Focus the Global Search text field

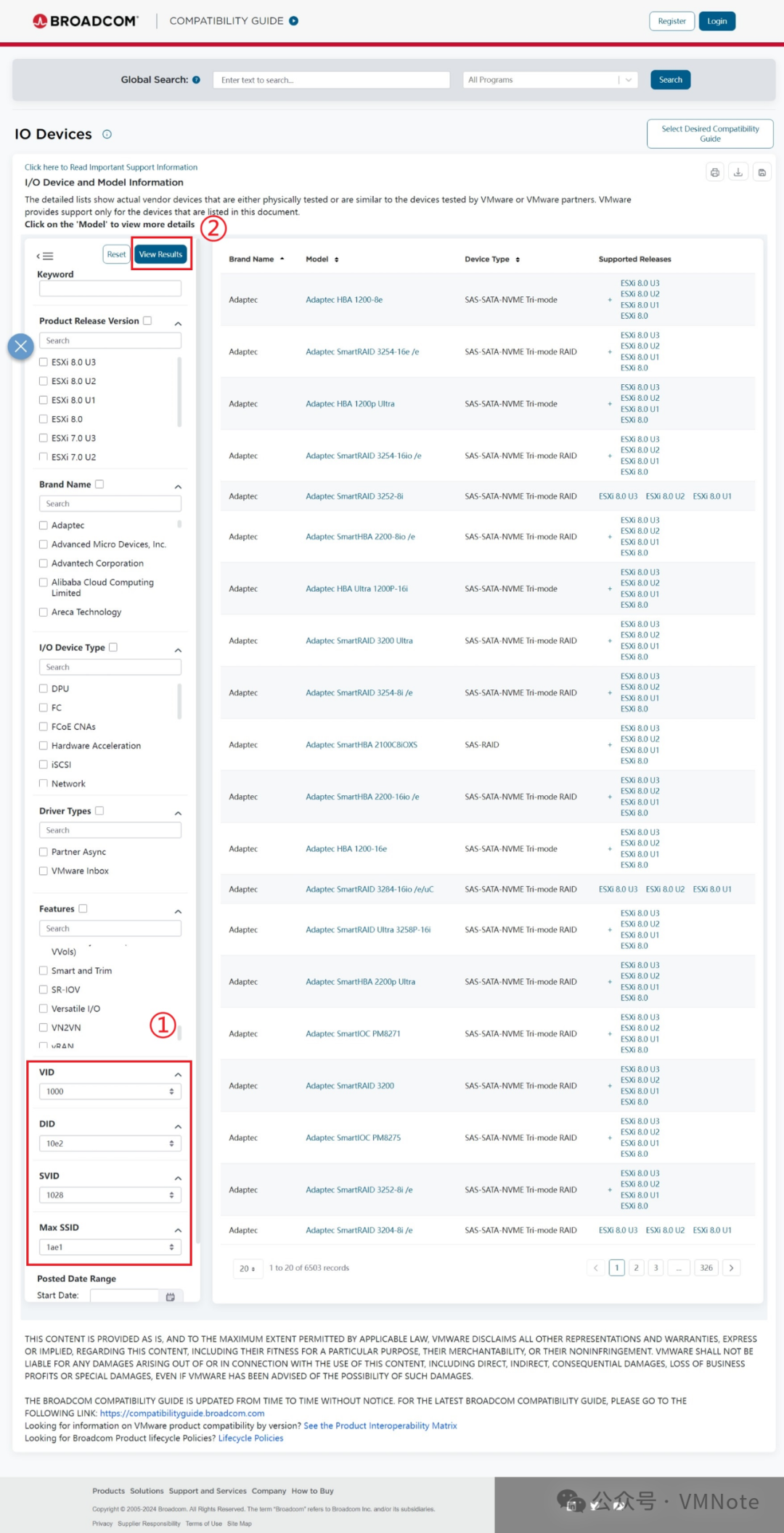(332, 80)
